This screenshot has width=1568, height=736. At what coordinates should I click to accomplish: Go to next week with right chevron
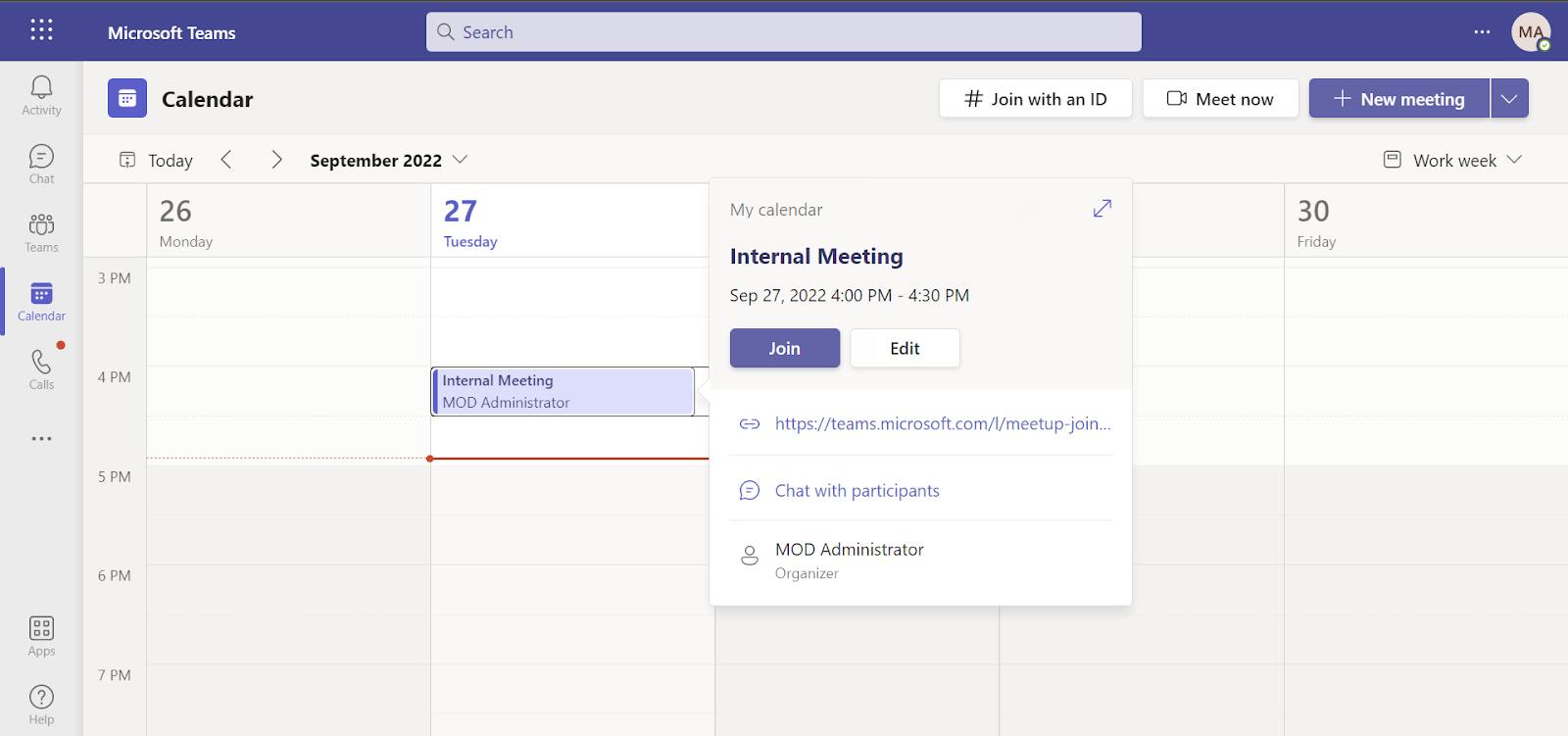pyautogui.click(x=276, y=160)
